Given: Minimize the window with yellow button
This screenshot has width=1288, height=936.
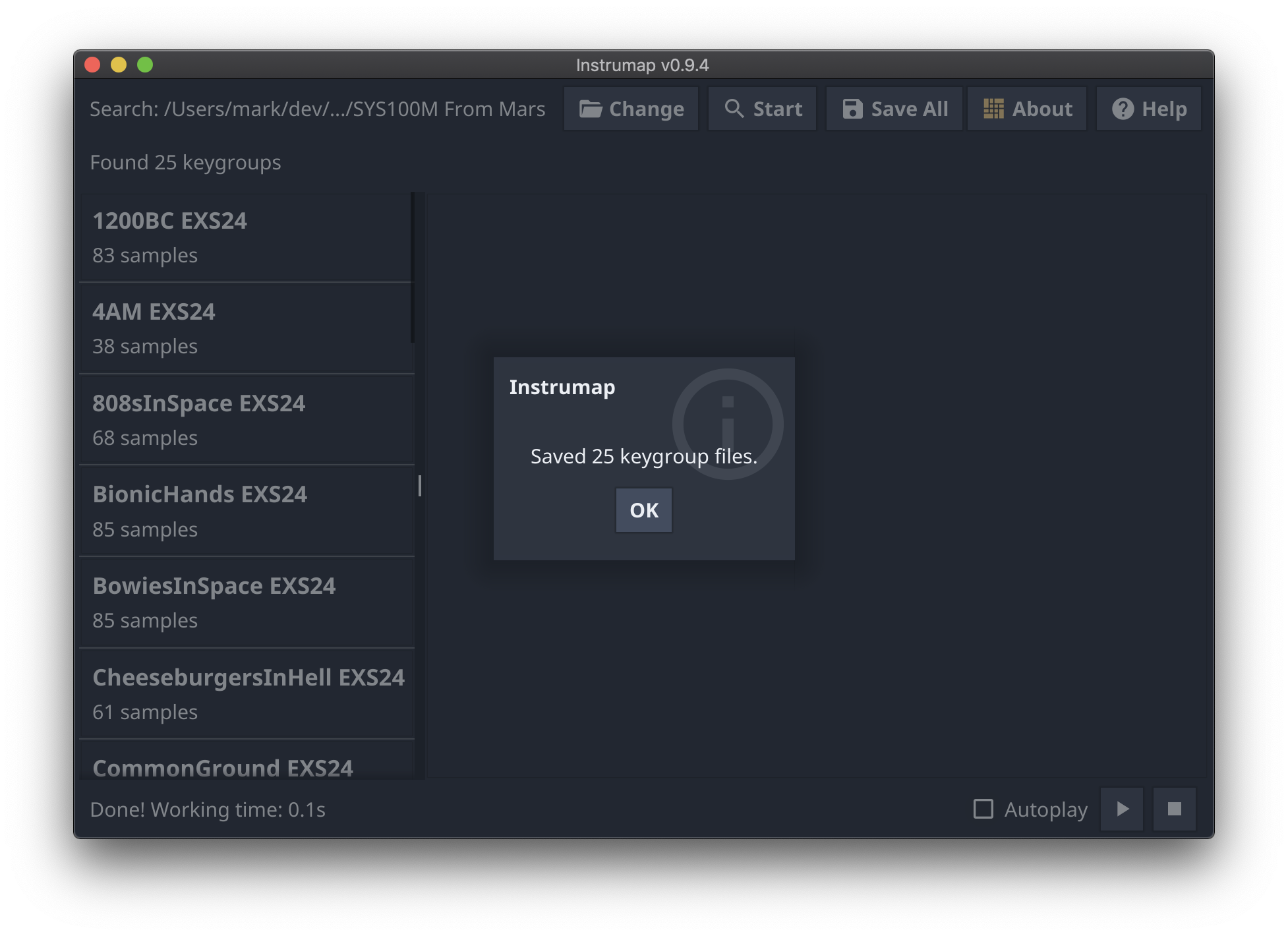Looking at the screenshot, I should (119, 65).
